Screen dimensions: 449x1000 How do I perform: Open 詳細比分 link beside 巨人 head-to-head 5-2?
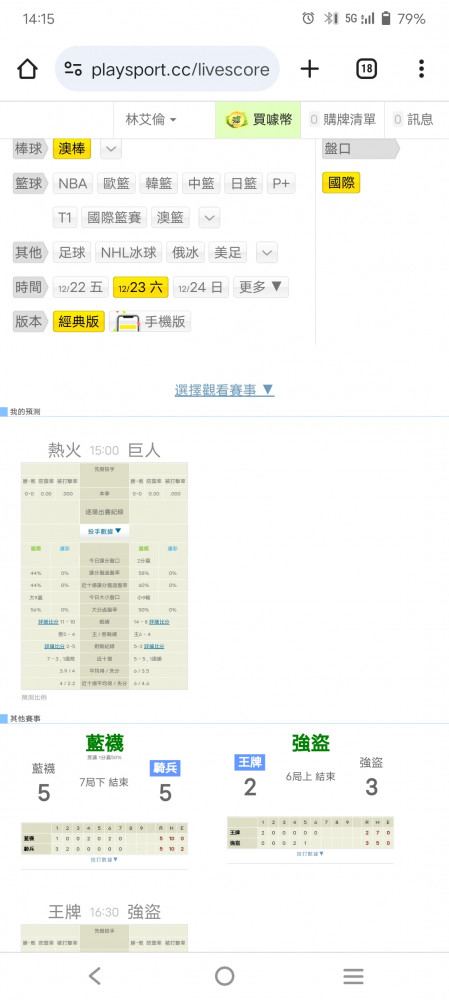tap(154, 647)
